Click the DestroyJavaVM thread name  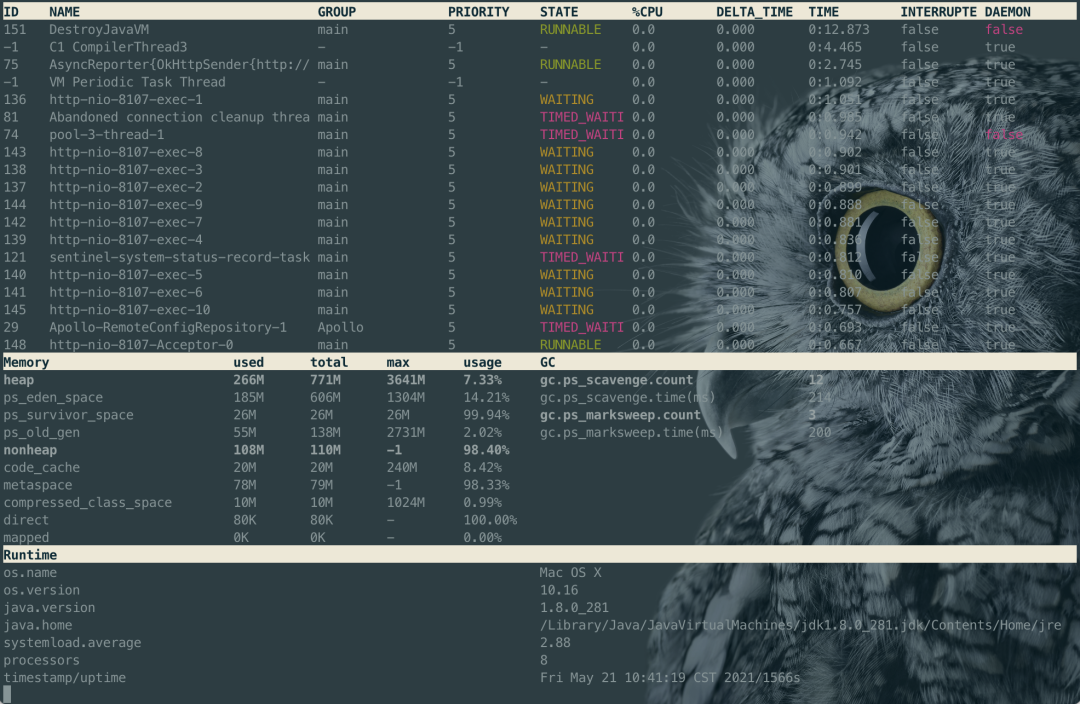(x=98, y=30)
